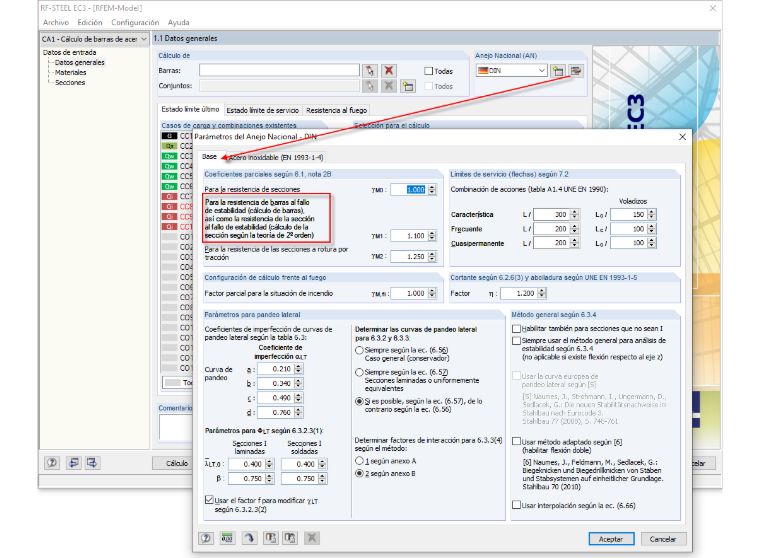Click the γM0 1.000 value field

(x=409, y=190)
